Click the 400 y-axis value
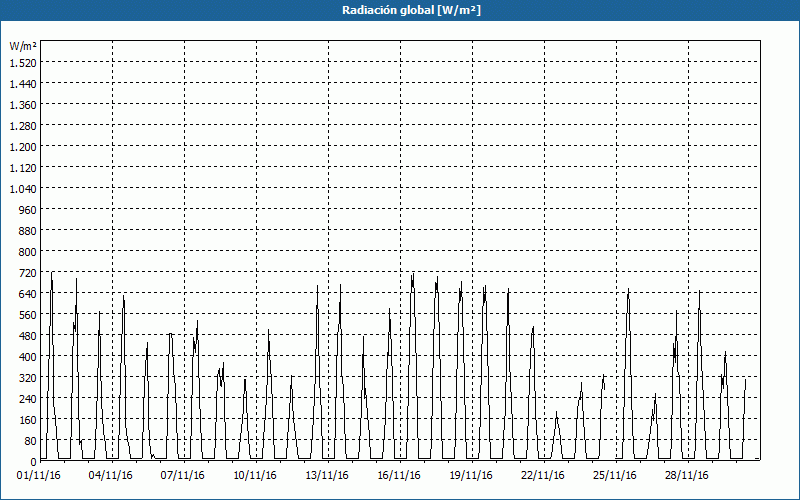This screenshot has width=800, height=500. click(x=27, y=357)
